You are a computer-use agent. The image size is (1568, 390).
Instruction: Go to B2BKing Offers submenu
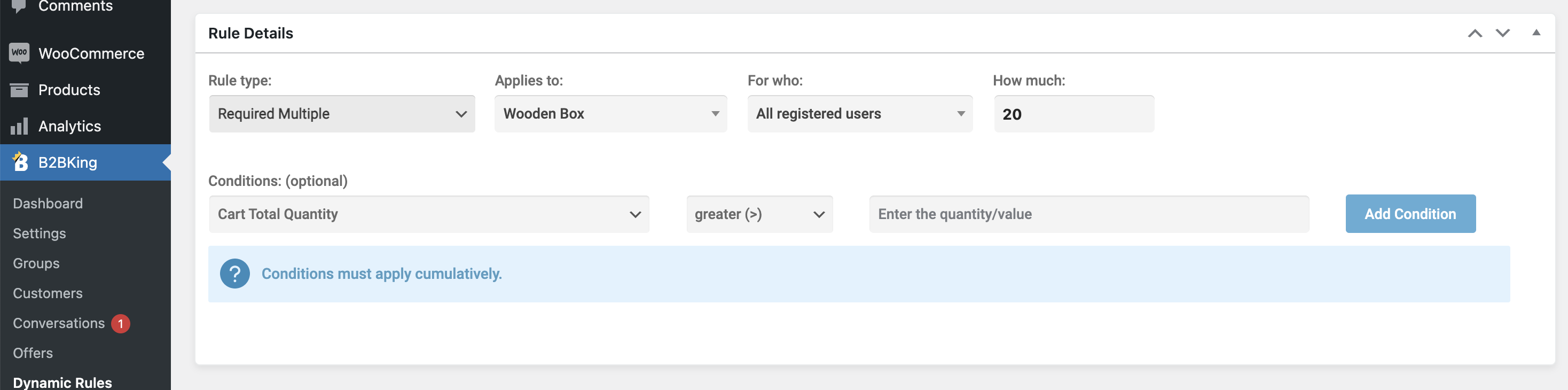tap(33, 353)
